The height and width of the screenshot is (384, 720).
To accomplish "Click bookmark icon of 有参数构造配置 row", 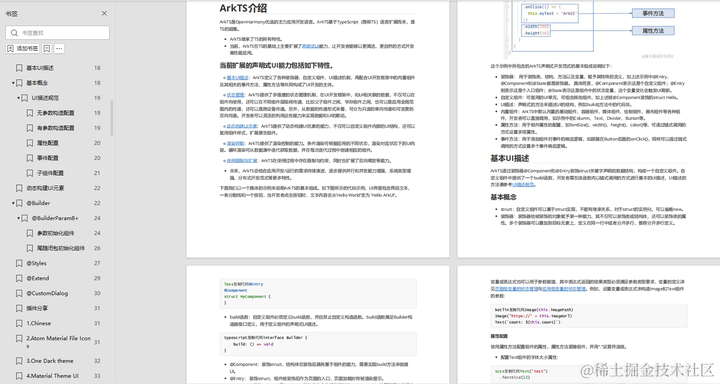I will tap(29, 128).
